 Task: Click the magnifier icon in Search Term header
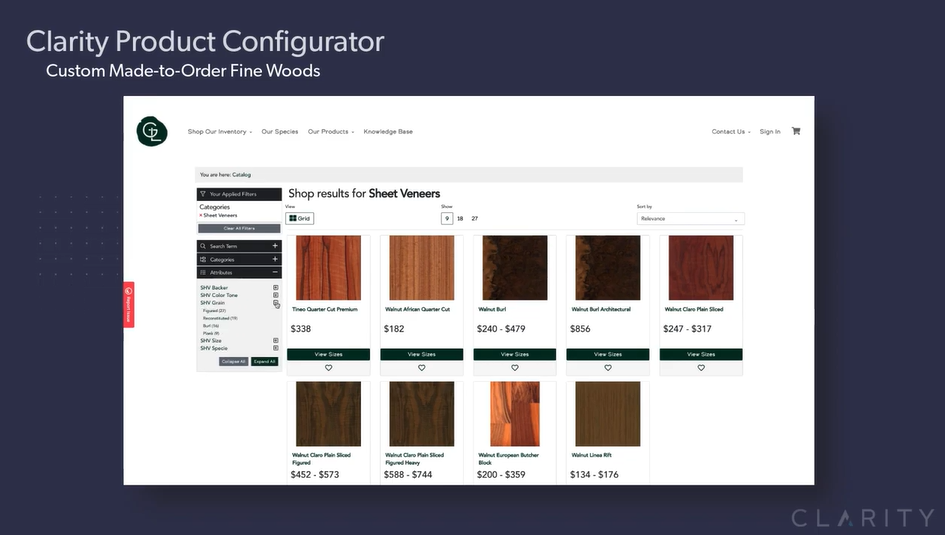coord(203,246)
